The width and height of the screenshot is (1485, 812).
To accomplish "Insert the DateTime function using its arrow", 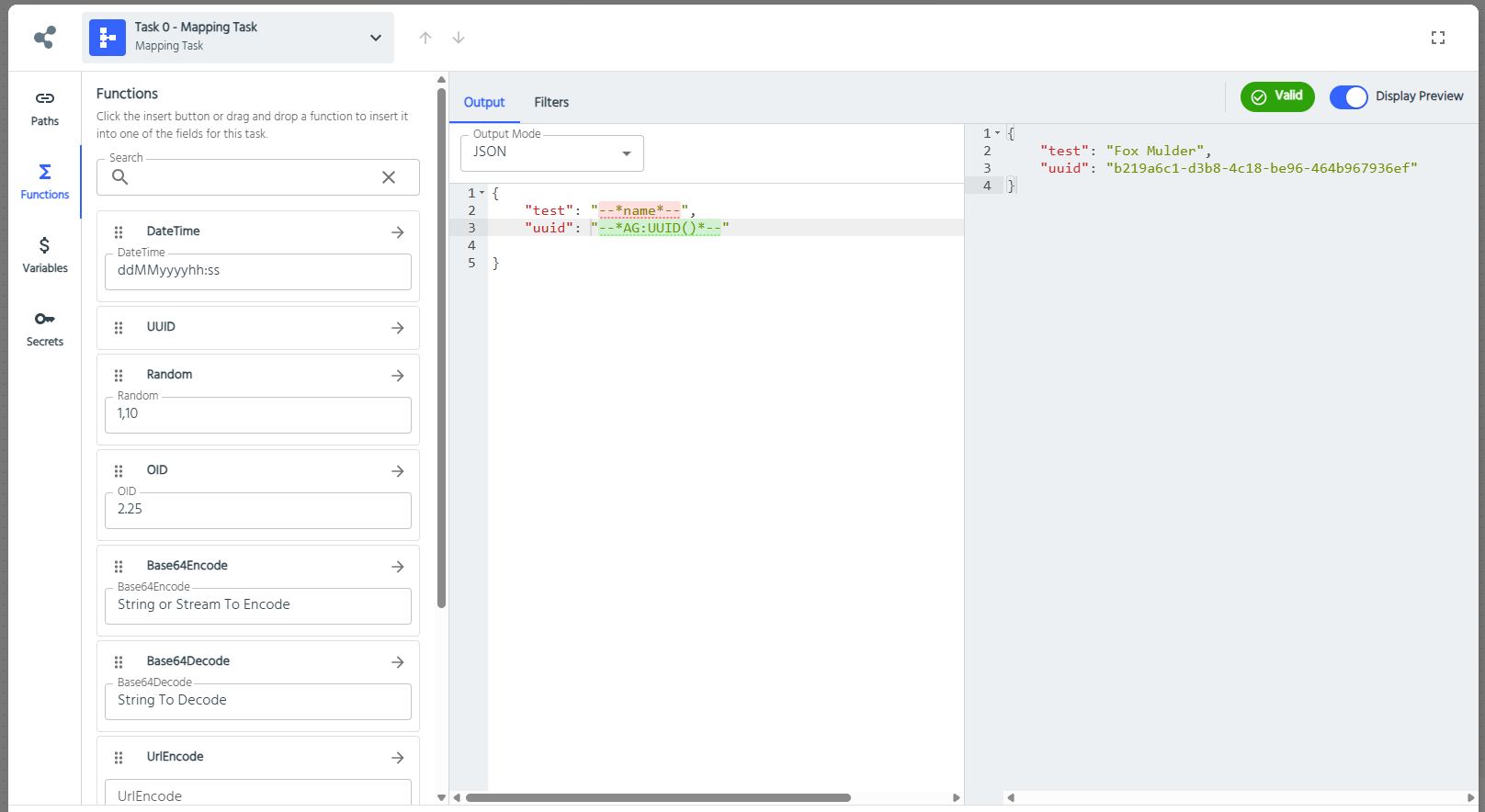I will click(x=397, y=232).
